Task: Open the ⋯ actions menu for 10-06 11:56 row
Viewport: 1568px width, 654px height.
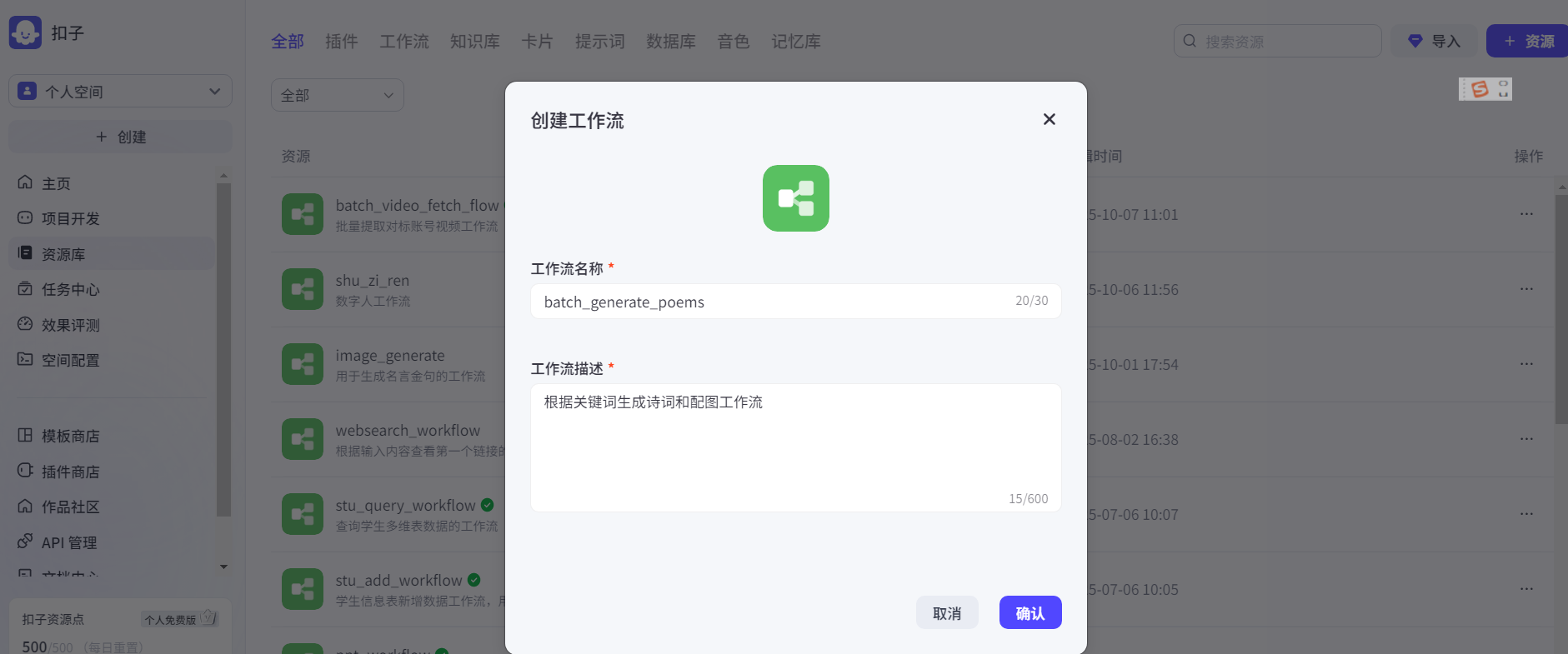Action: pos(1526,289)
